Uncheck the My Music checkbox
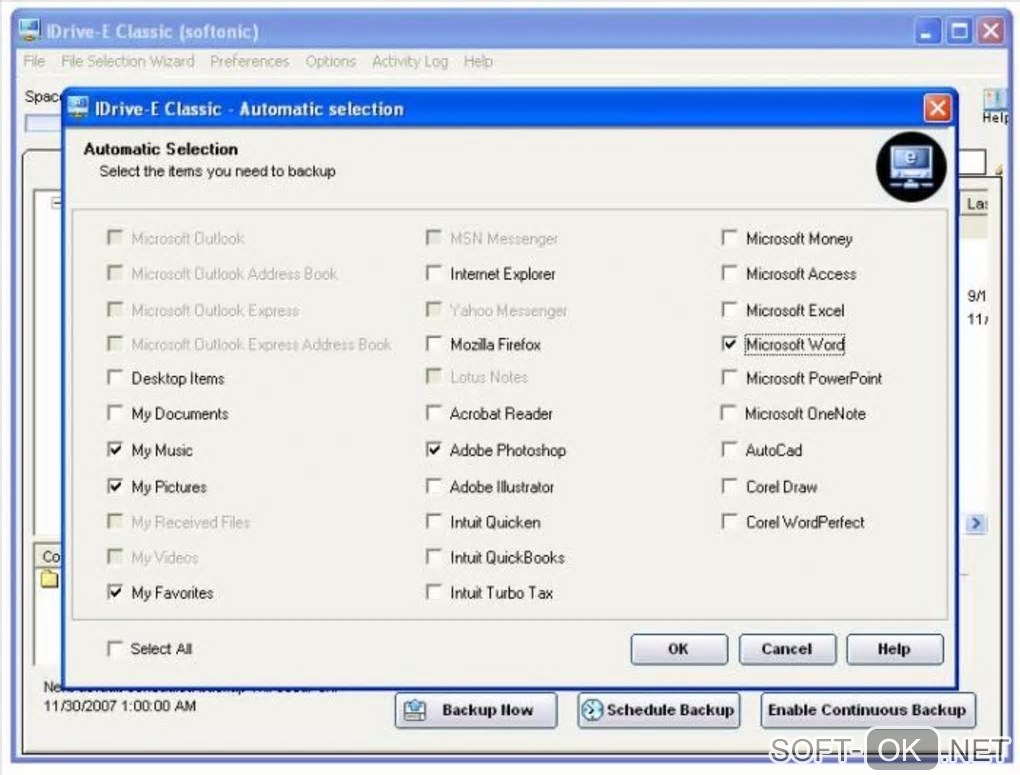This screenshot has width=1020, height=775. [114, 449]
